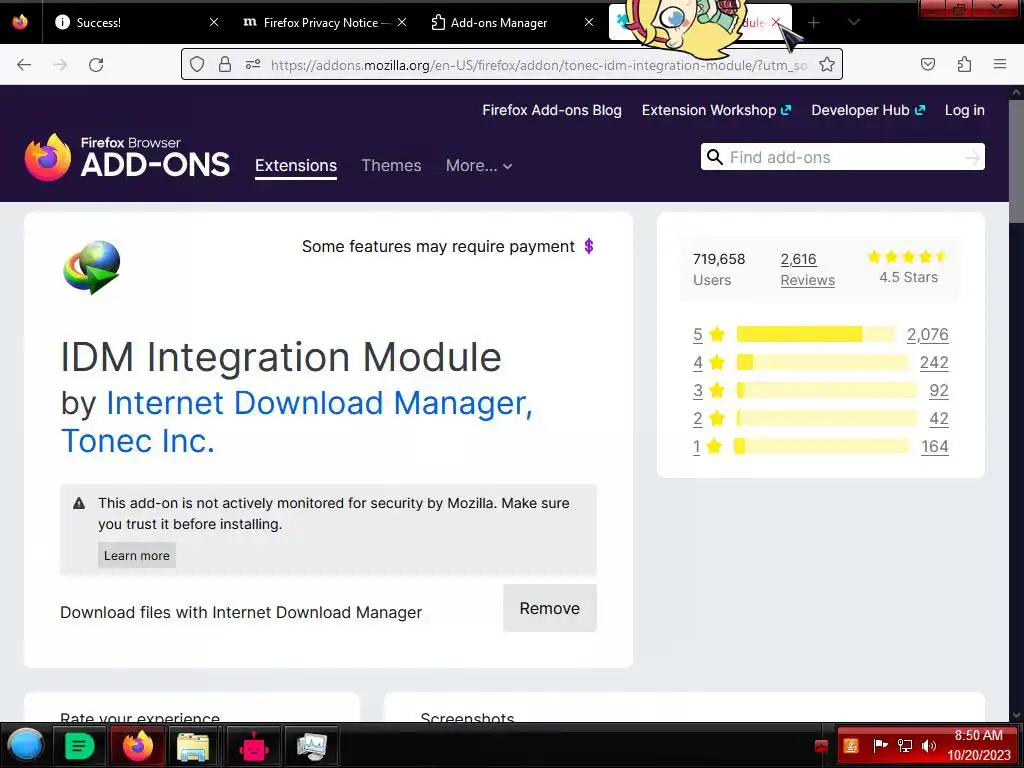List all tabs with the chevron

(x=853, y=22)
